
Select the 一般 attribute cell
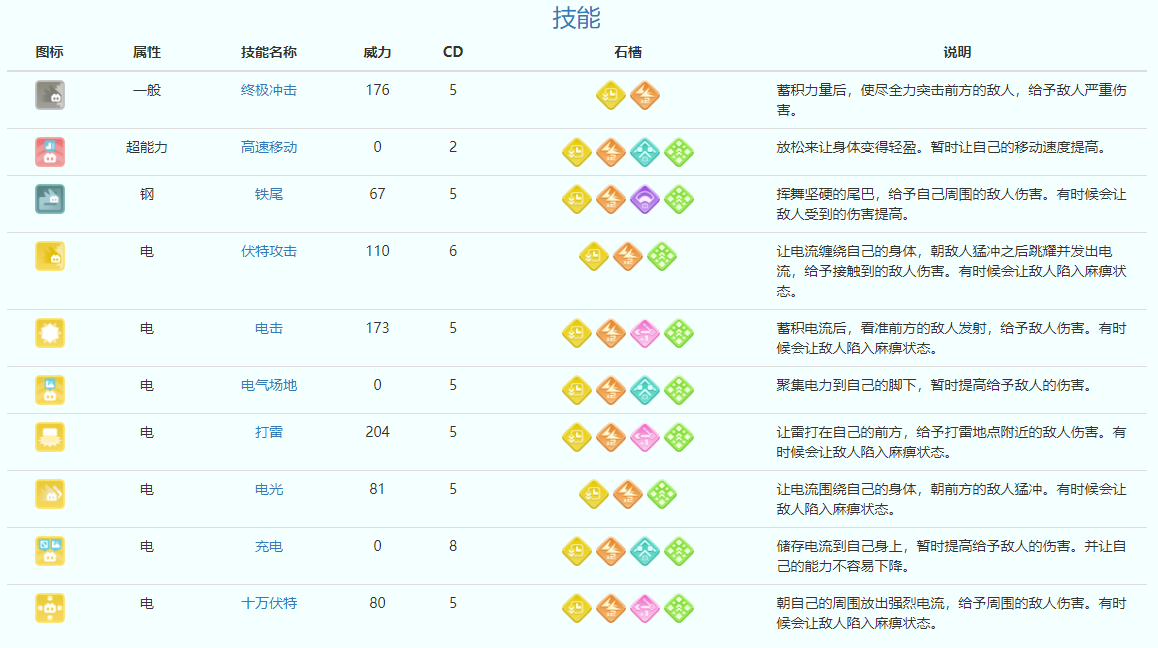147,90
